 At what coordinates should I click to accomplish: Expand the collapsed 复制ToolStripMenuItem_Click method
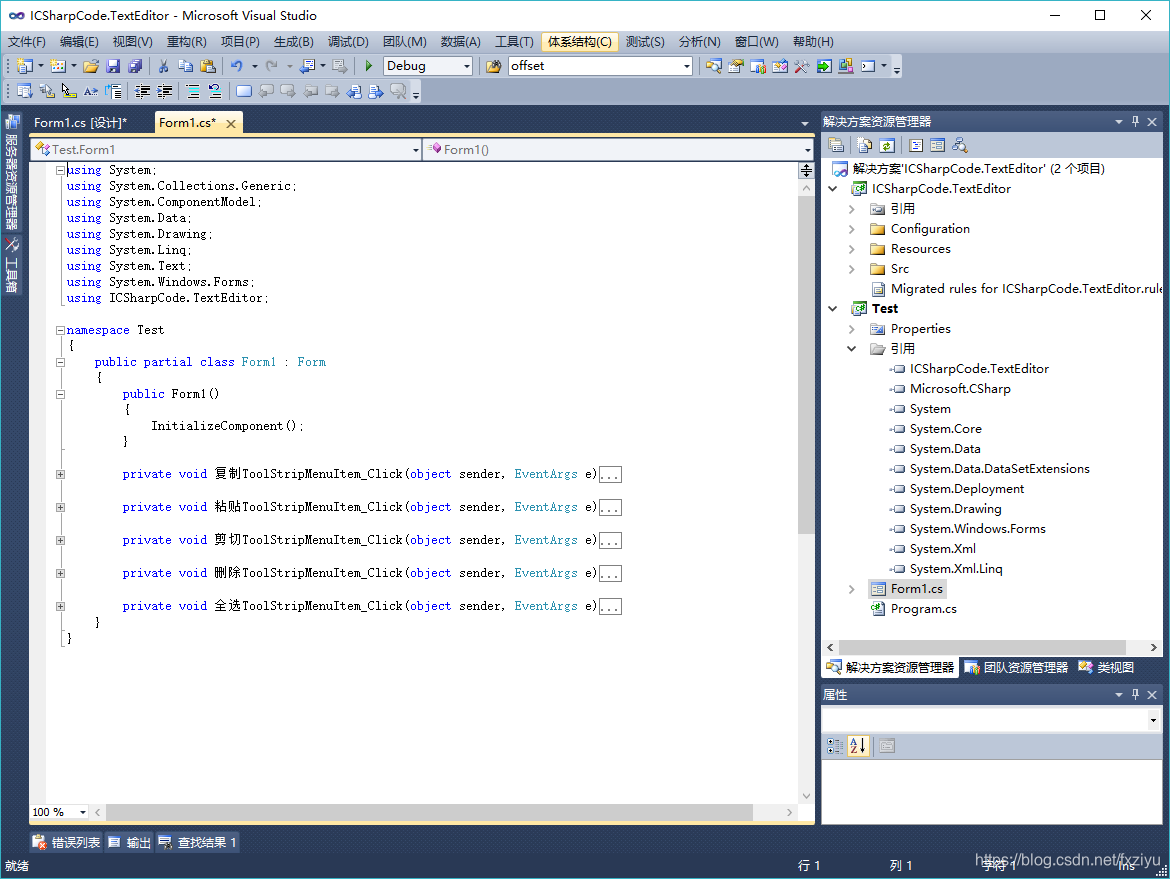click(x=60, y=475)
